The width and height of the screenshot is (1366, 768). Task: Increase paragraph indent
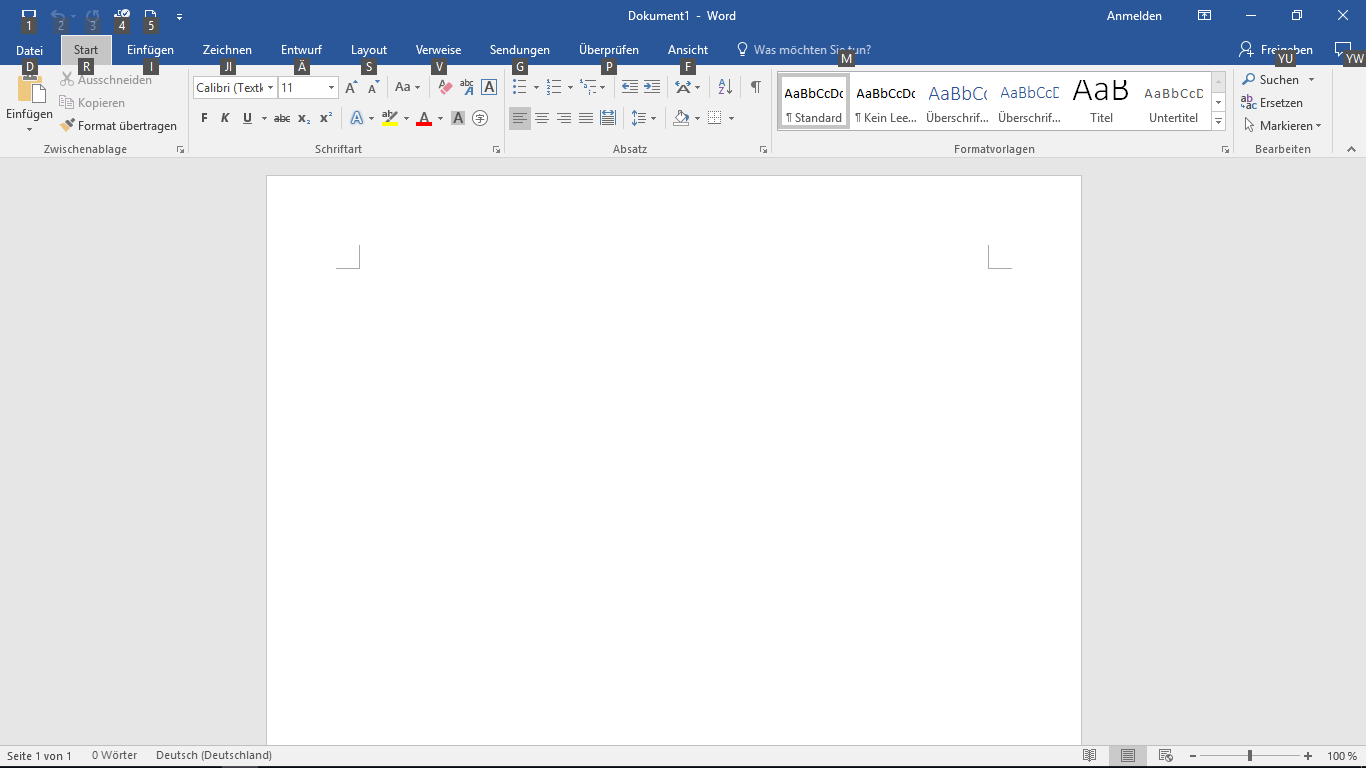coord(652,88)
